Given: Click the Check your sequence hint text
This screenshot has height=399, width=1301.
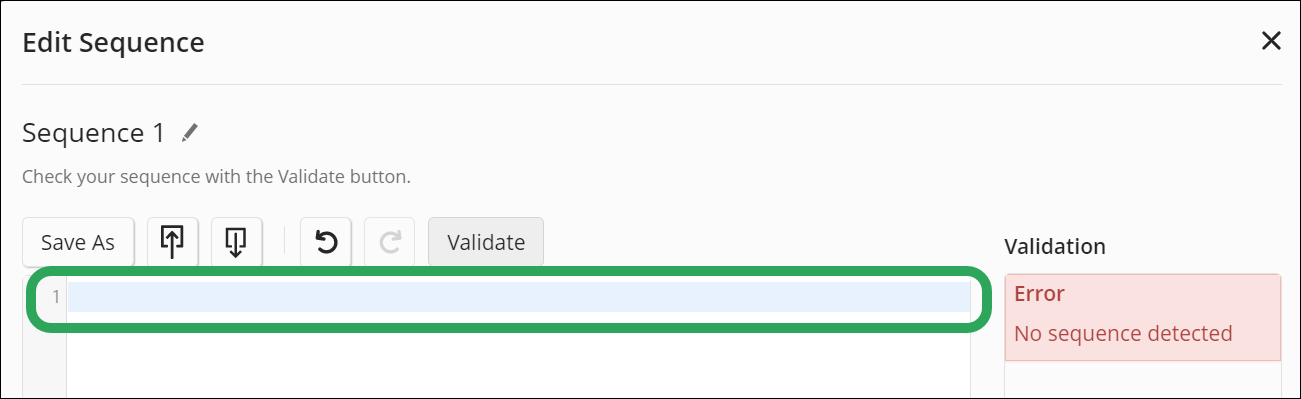Looking at the screenshot, I should (217, 177).
